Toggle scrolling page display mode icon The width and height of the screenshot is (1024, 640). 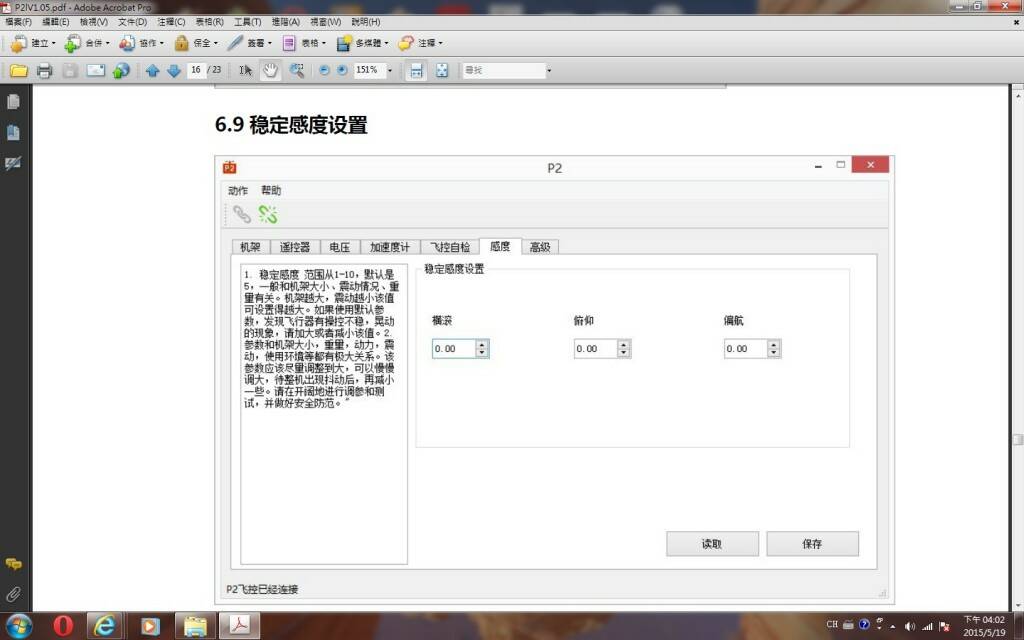click(416, 71)
